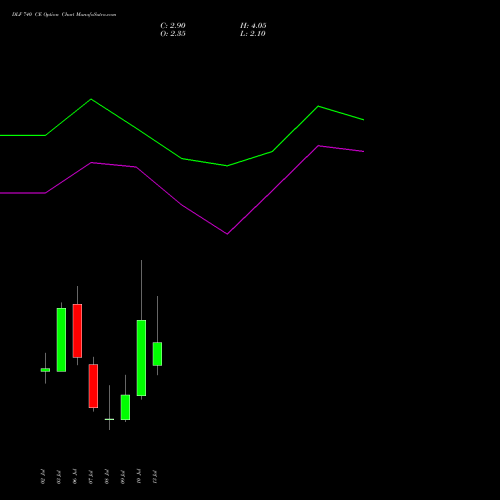This screenshot has height=500, width=500.
Task: Click the red candle at 06 Jul
Action: pyautogui.click(x=77, y=331)
